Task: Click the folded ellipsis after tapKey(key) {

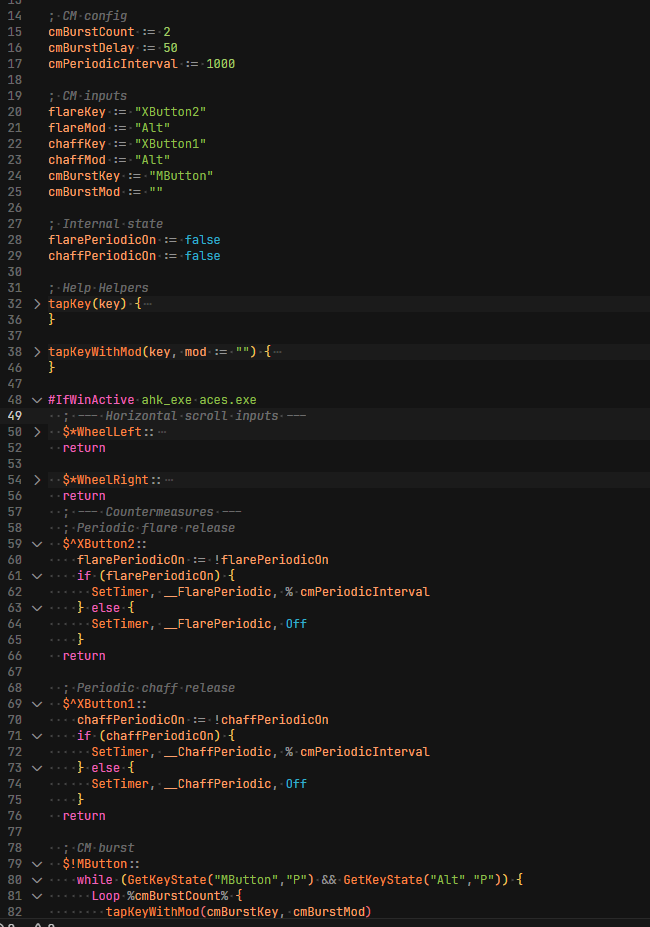Action: pos(148,304)
